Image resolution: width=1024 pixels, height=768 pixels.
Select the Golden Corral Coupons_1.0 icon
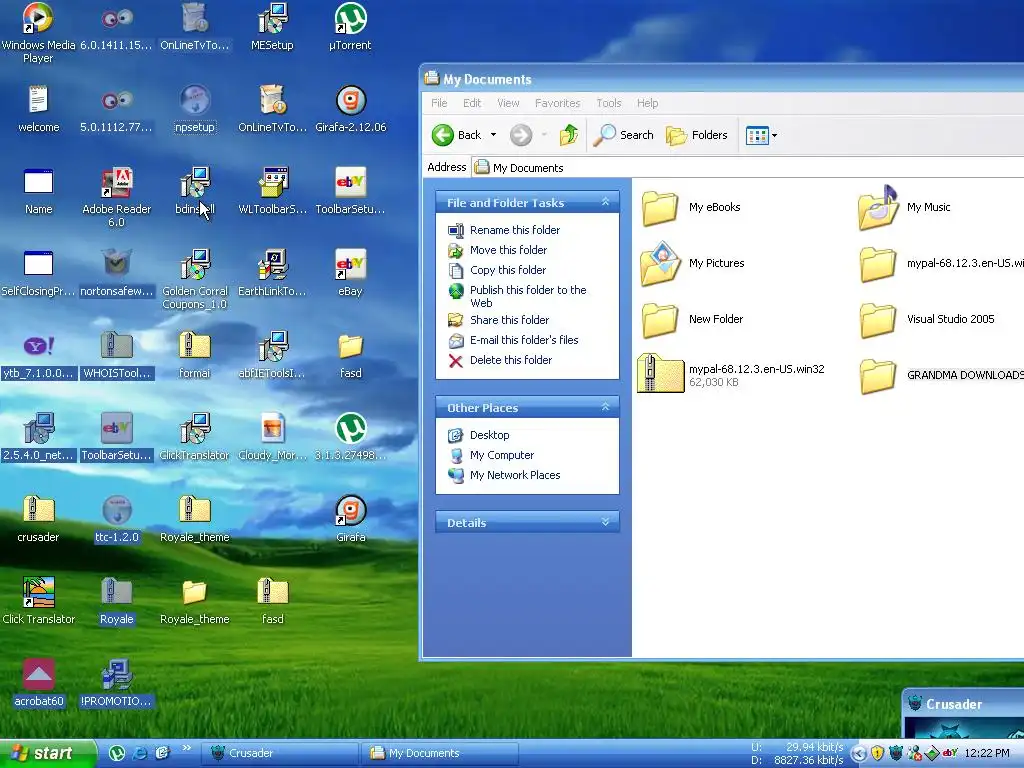[195, 264]
